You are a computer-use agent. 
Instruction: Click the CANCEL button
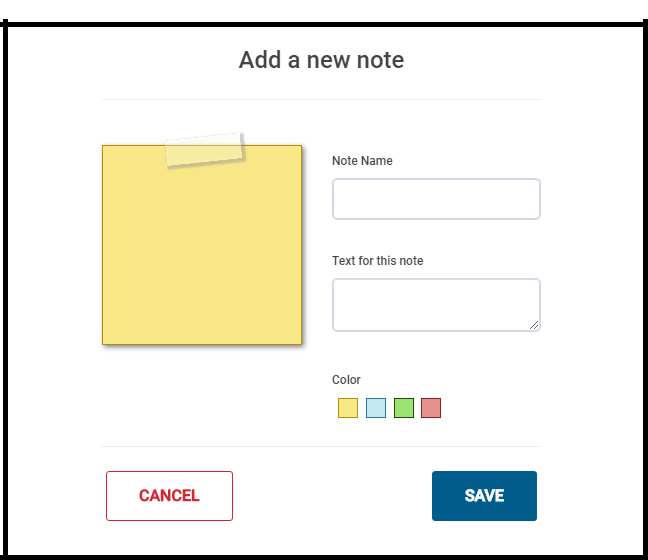click(169, 496)
